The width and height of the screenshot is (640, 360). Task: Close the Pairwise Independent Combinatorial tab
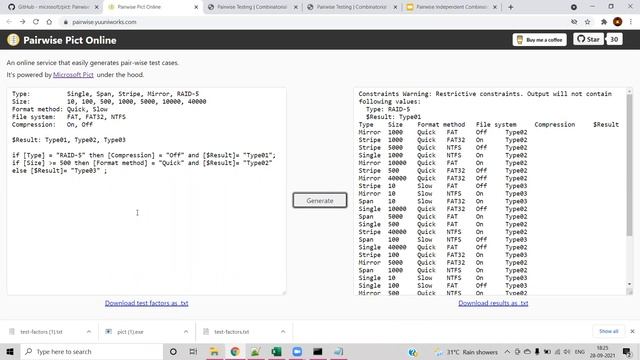click(x=495, y=7)
